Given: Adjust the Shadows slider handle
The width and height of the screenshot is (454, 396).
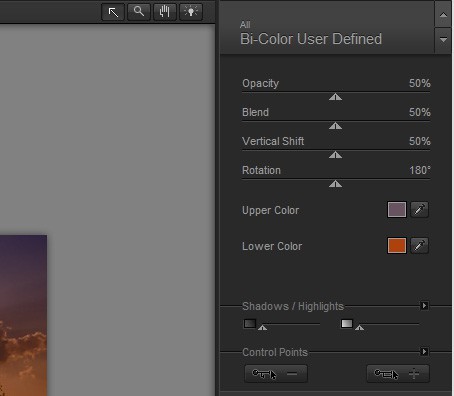Looking at the screenshot, I should click(262, 328).
